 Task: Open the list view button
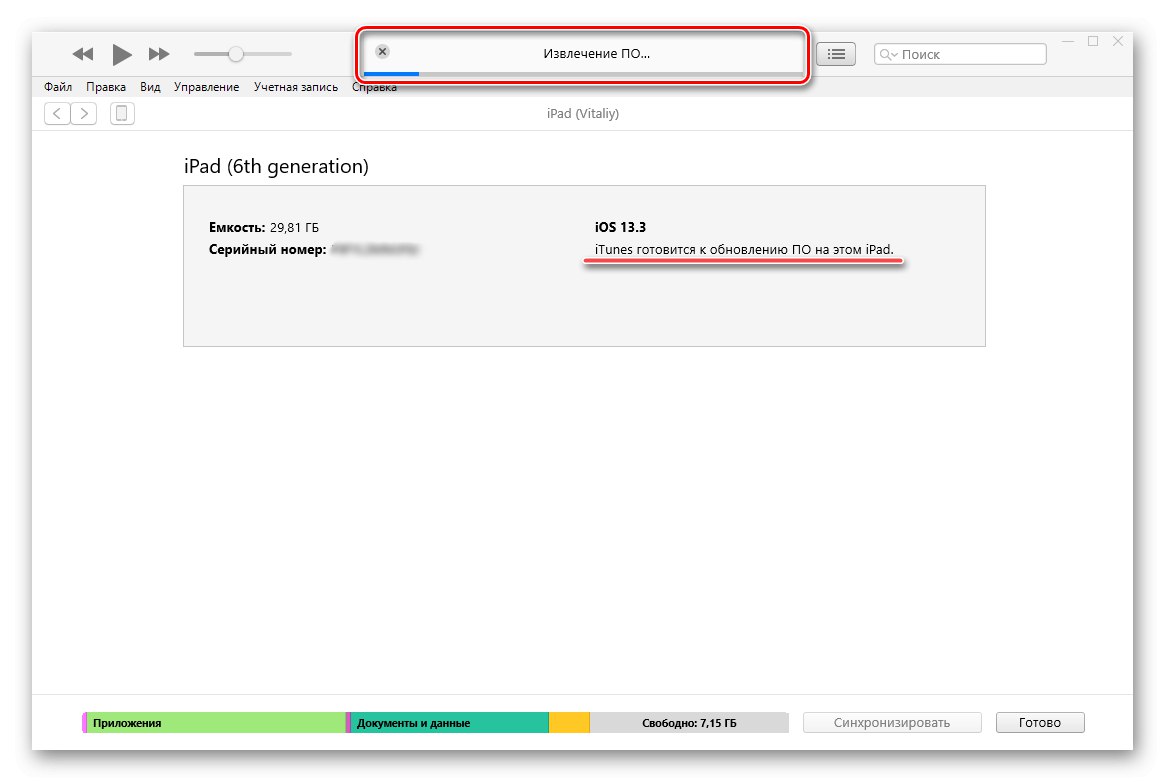[x=836, y=54]
